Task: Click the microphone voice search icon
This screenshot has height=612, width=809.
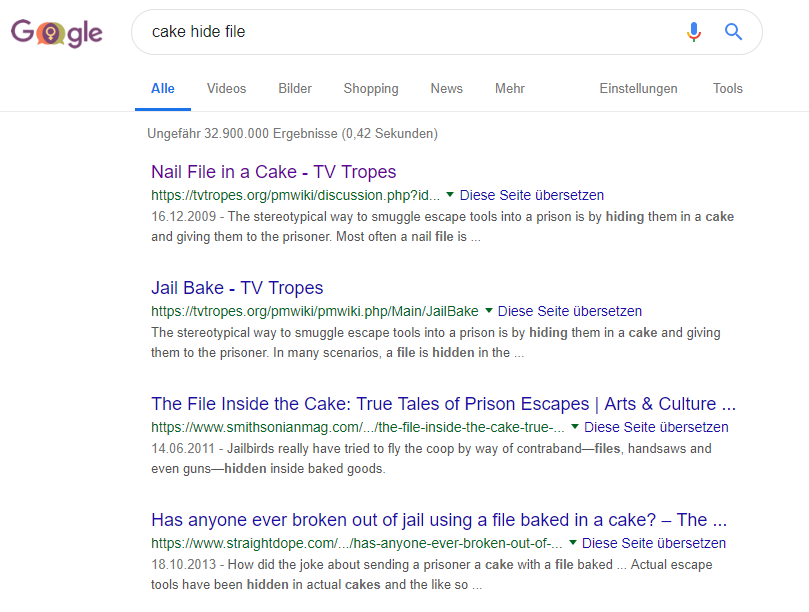Action: point(694,32)
